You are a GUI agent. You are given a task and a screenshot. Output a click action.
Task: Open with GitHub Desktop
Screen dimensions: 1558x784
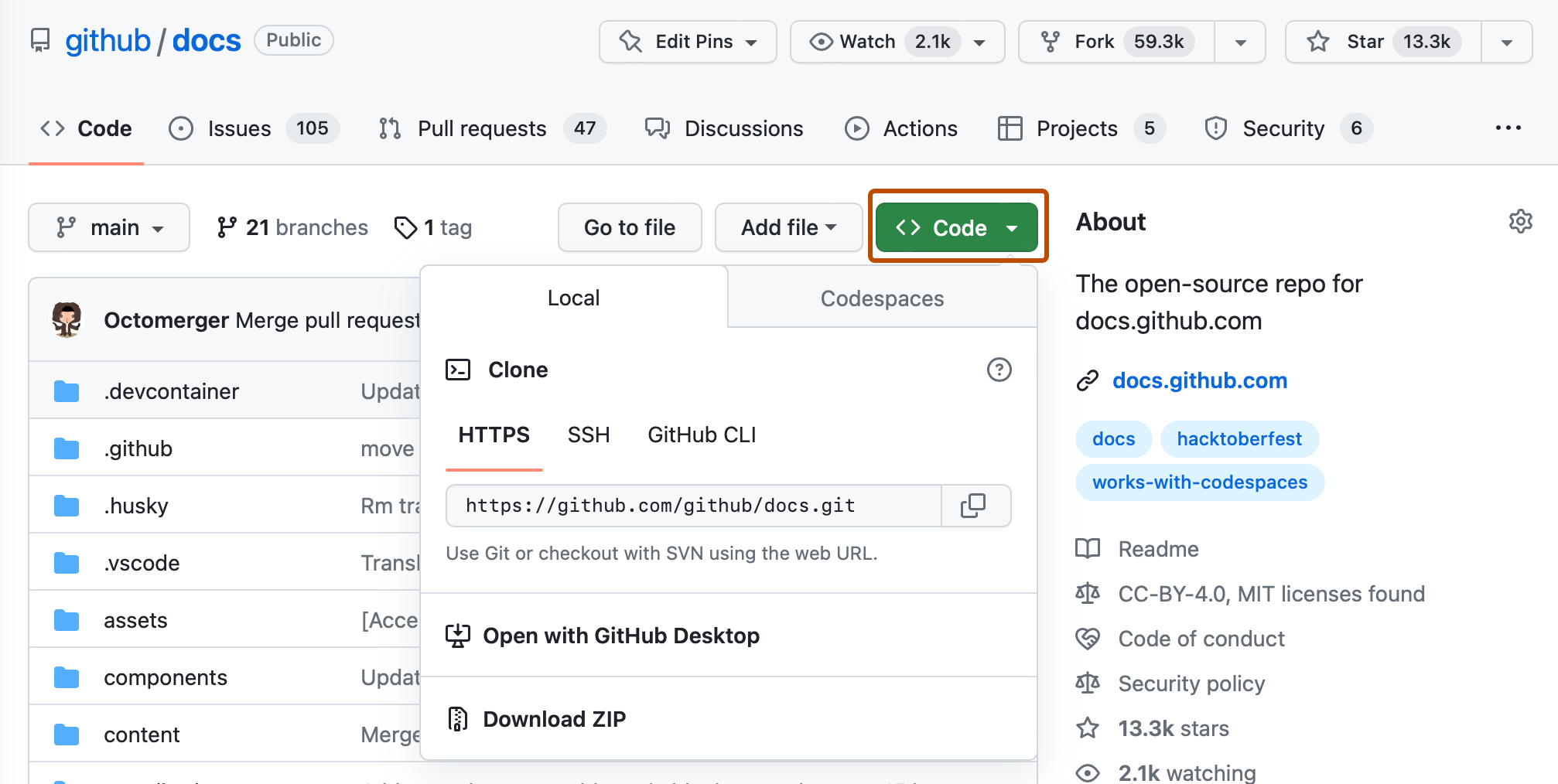[620, 636]
